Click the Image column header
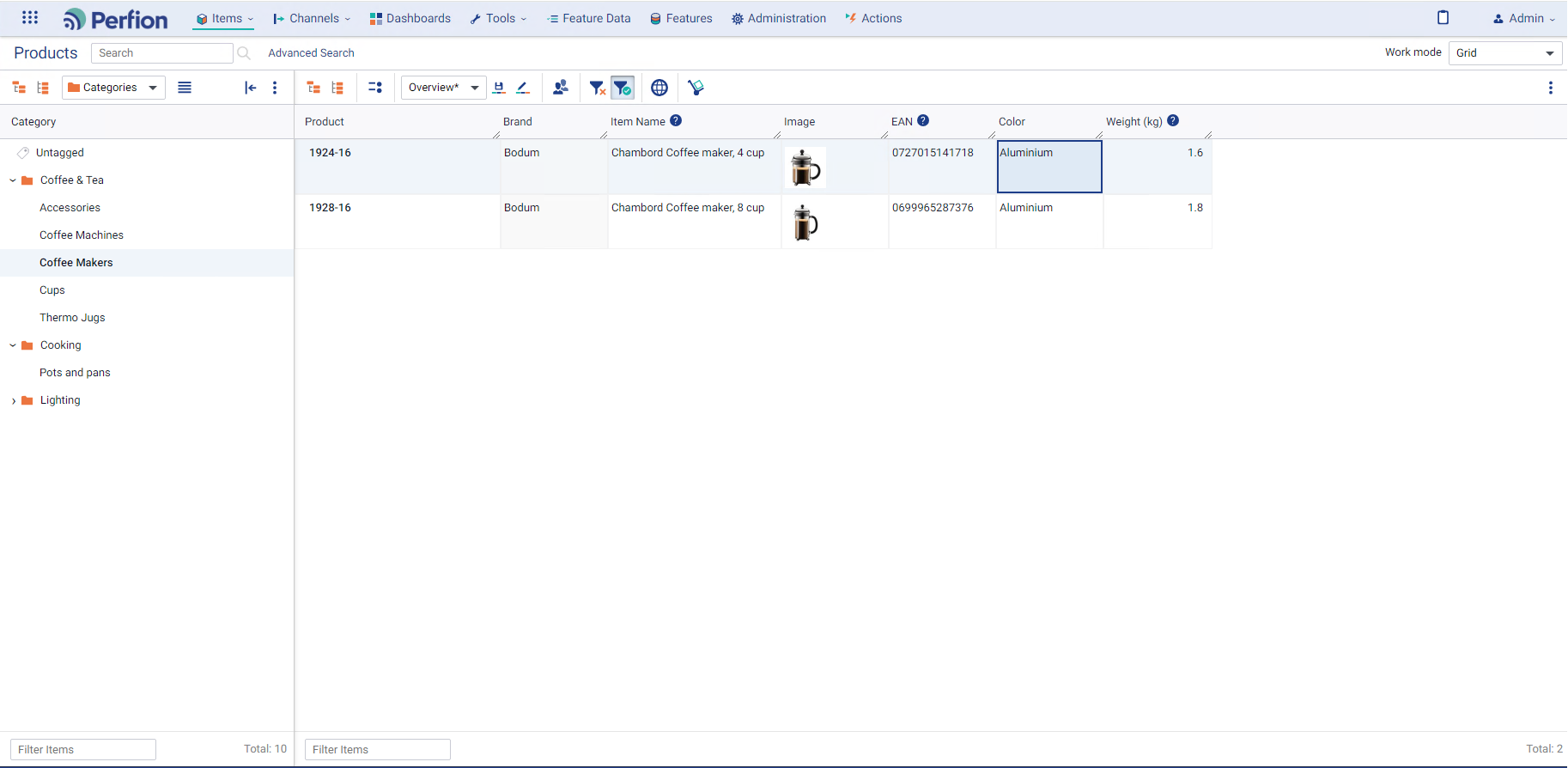 (799, 122)
